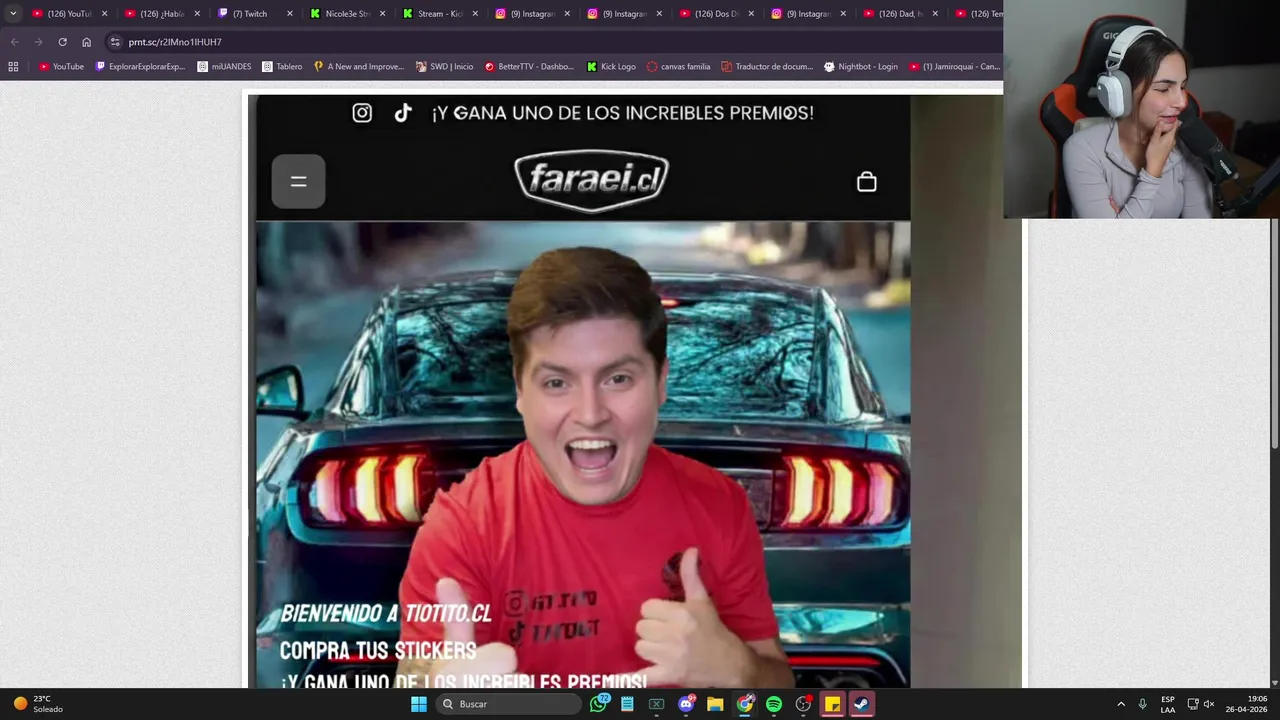1280x720 pixels.
Task: Click the faraei.cl logo
Action: (591, 181)
